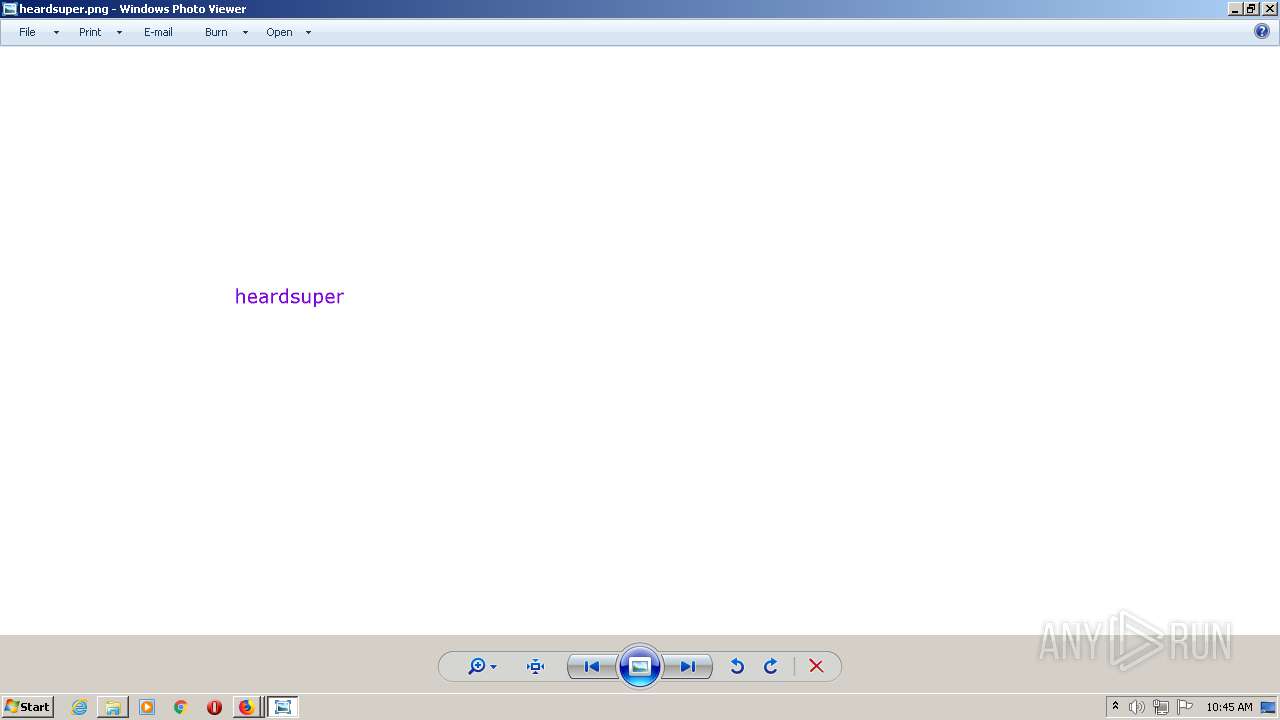This screenshot has height=720, width=1280.
Task: Expand the zoom magnifier's dropdown arrow
Action: (493, 667)
